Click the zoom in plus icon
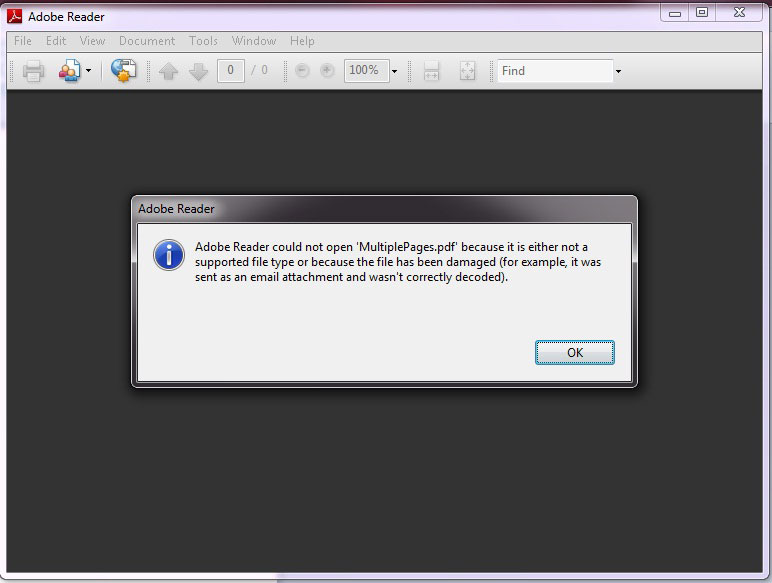Image resolution: width=772 pixels, height=583 pixels. tap(326, 71)
